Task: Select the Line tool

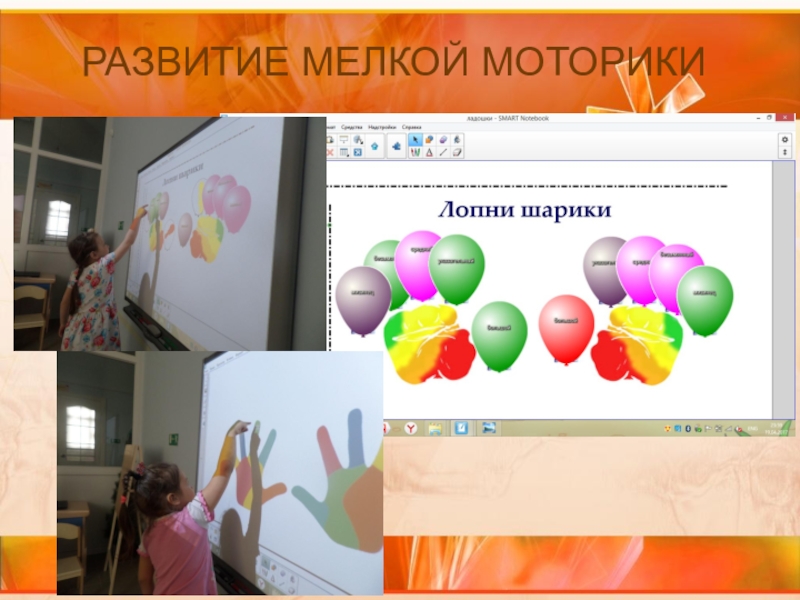Action: [443, 152]
